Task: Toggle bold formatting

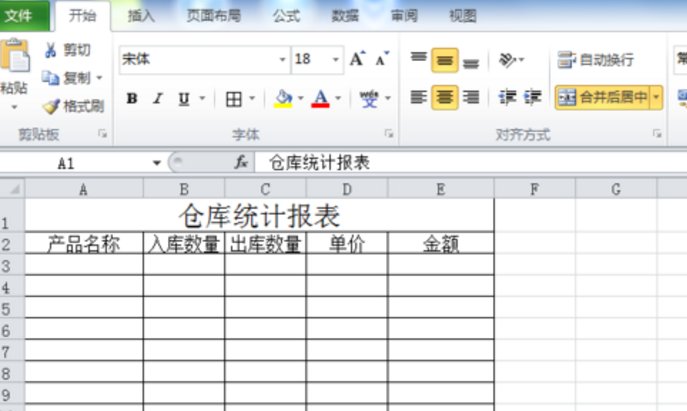Action: 132,98
